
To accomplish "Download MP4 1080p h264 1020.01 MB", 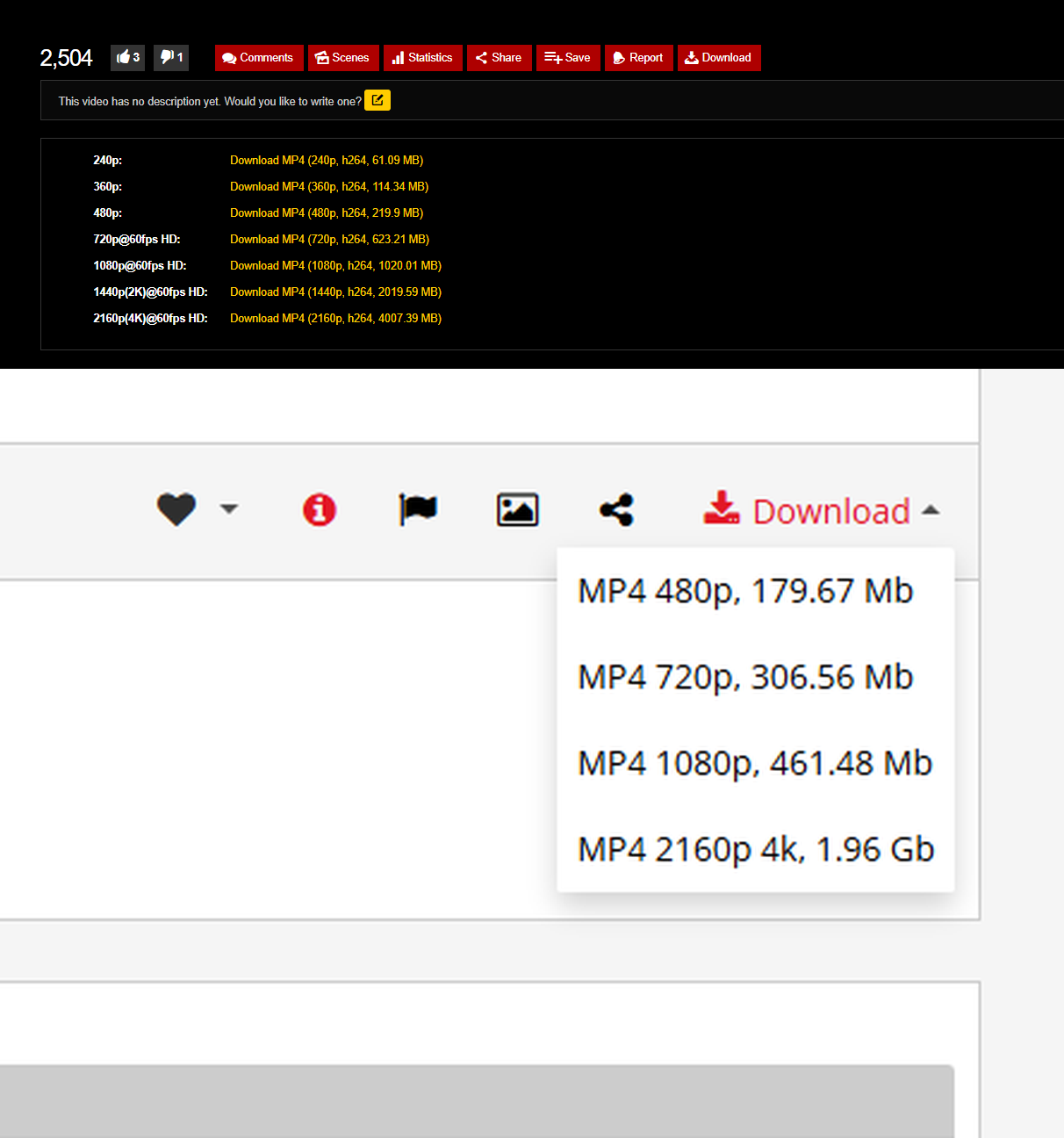I will (335, 265).
